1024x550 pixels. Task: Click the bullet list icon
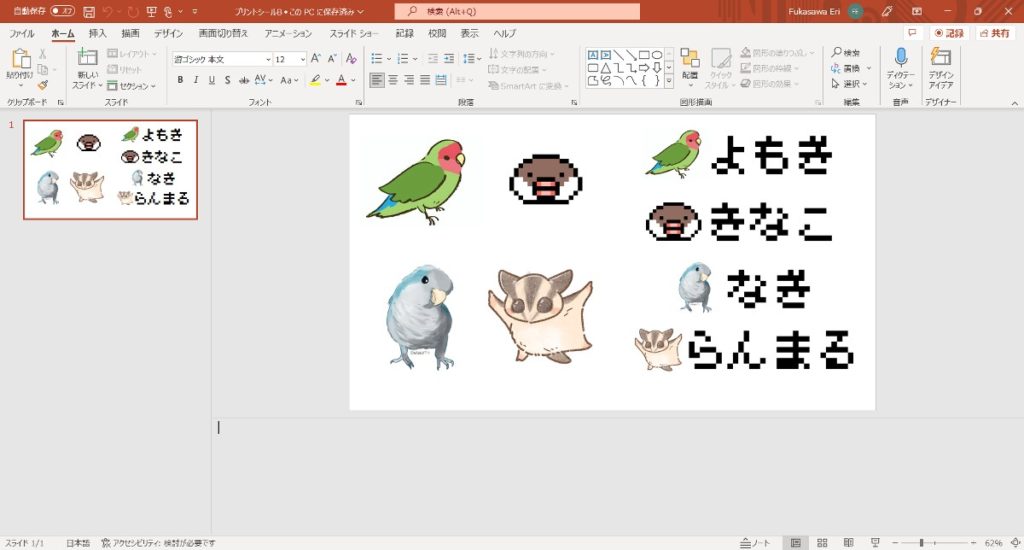point(377,58)
